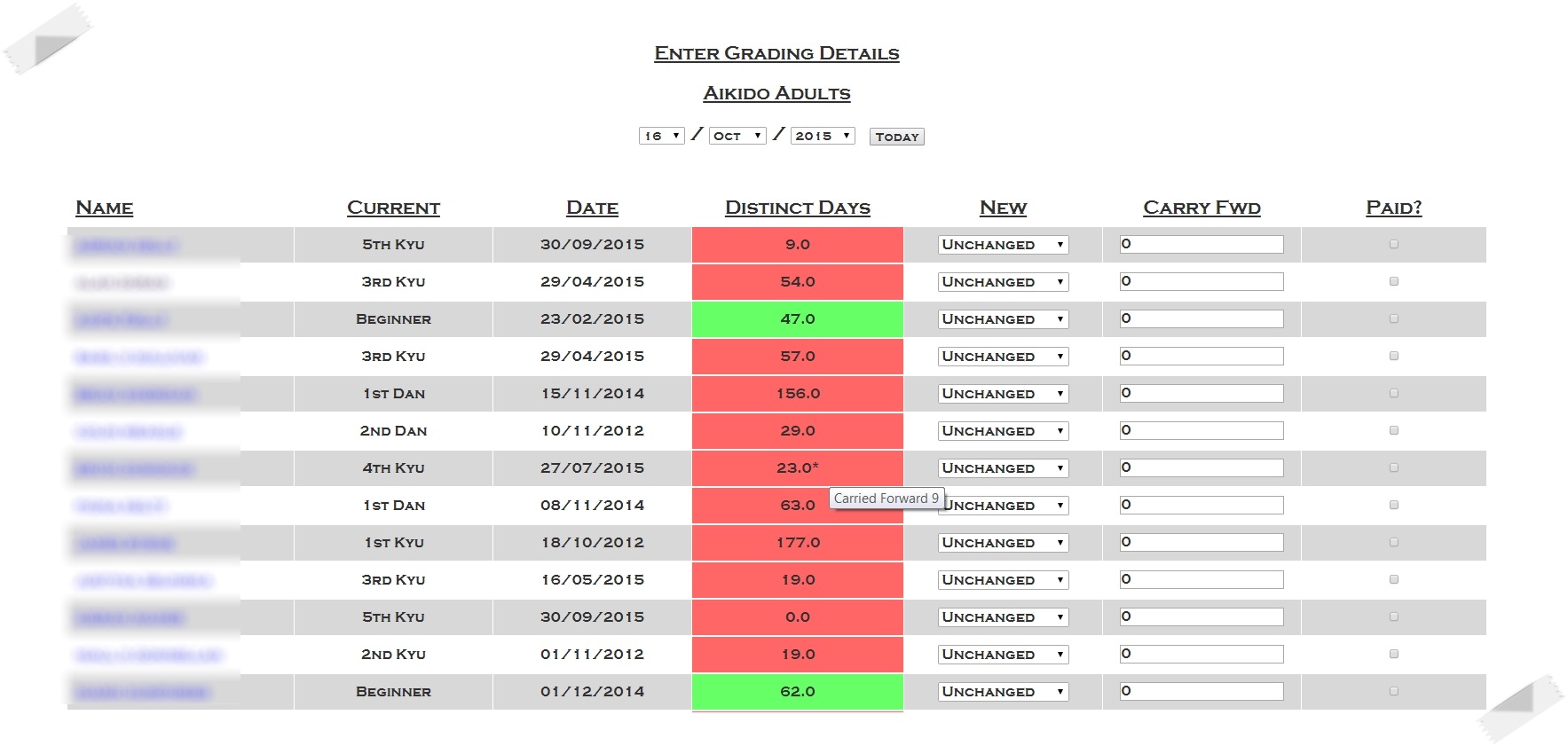
Task: Click Carry Fwd field in the 2nd Dan row
Action: coord(1201,430)
